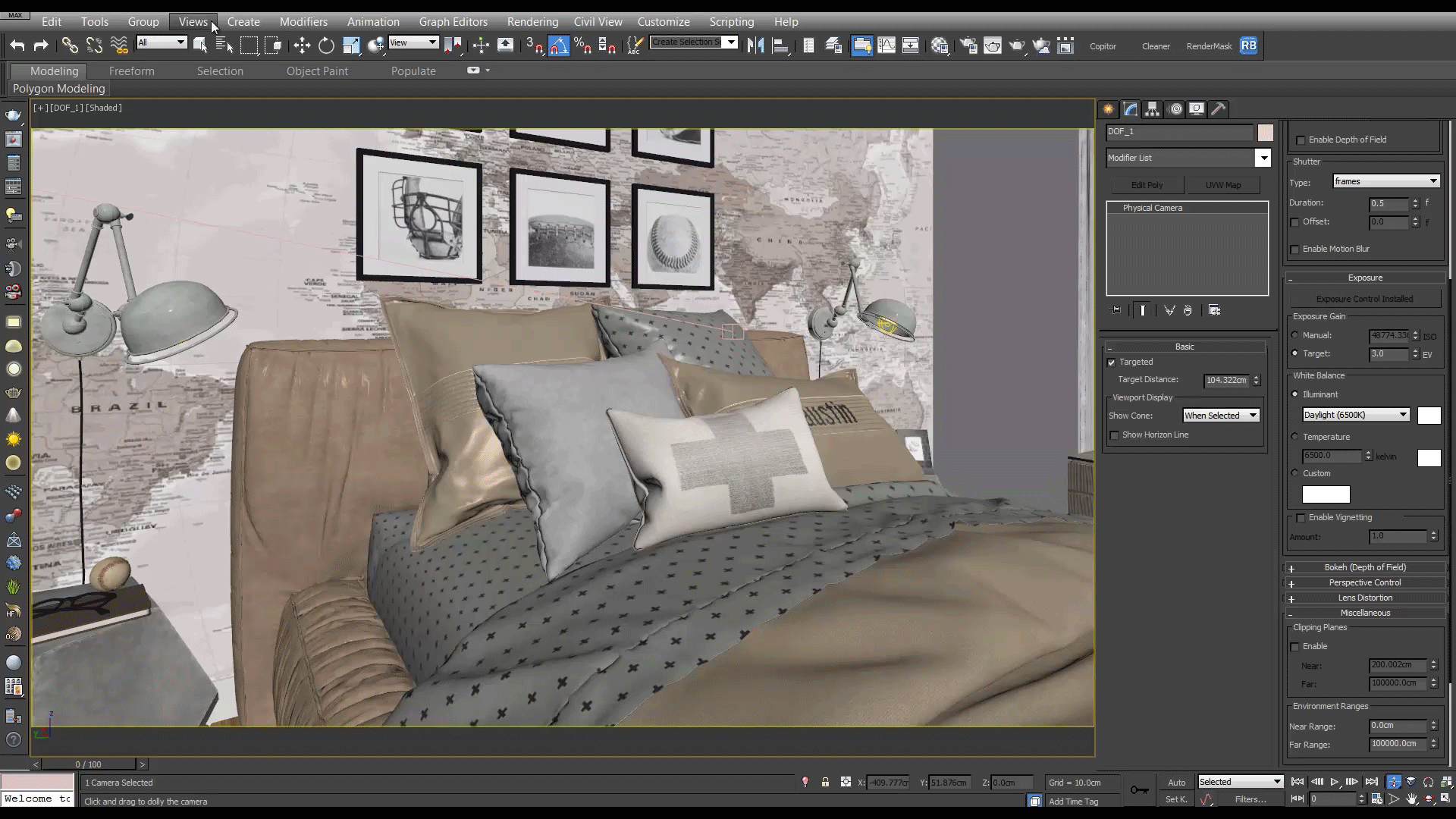Switch to the Object Paint tab
1456x819 pixels.
tap(317, 71)
